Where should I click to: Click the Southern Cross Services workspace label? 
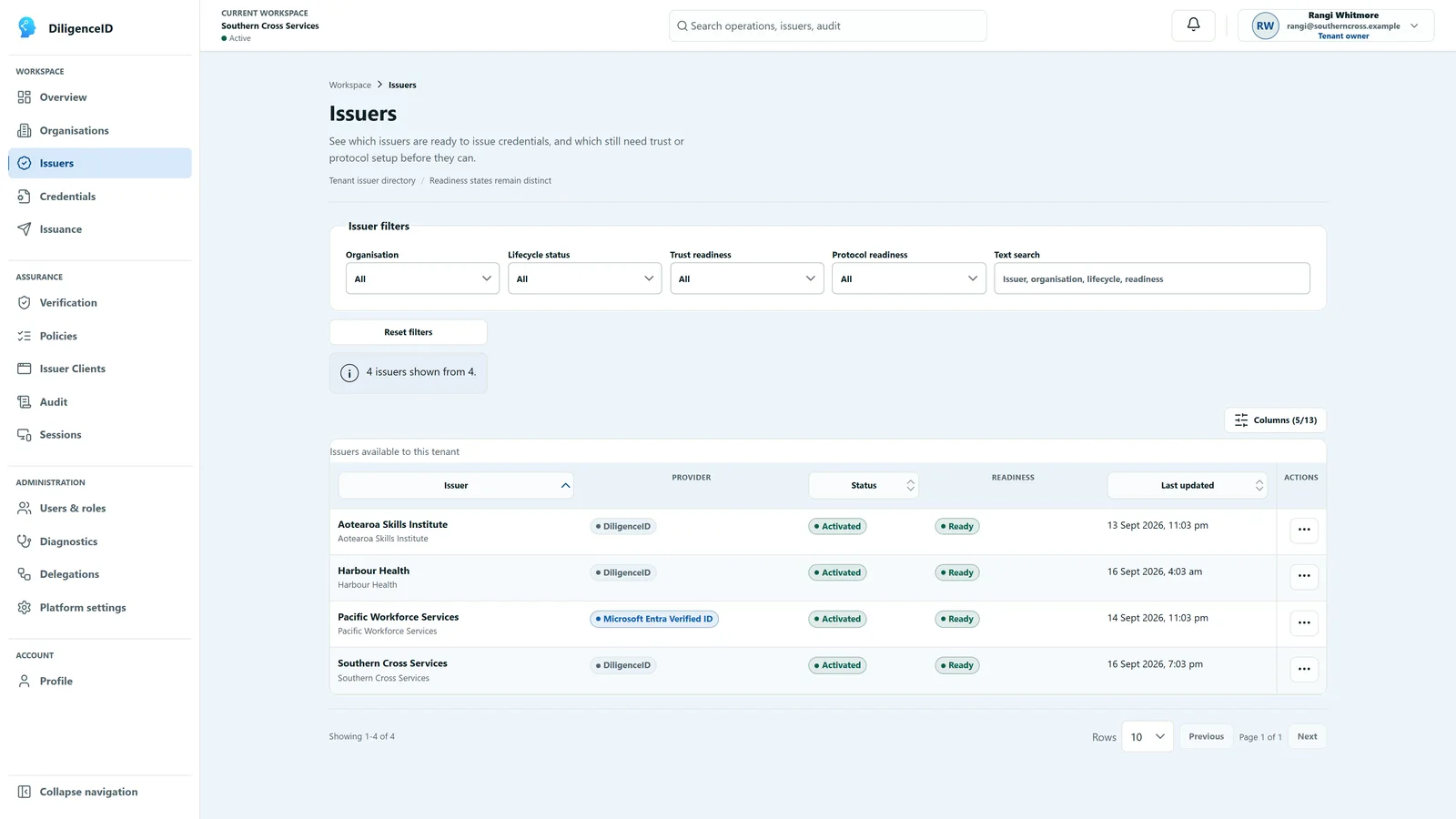tap(269, 25)
